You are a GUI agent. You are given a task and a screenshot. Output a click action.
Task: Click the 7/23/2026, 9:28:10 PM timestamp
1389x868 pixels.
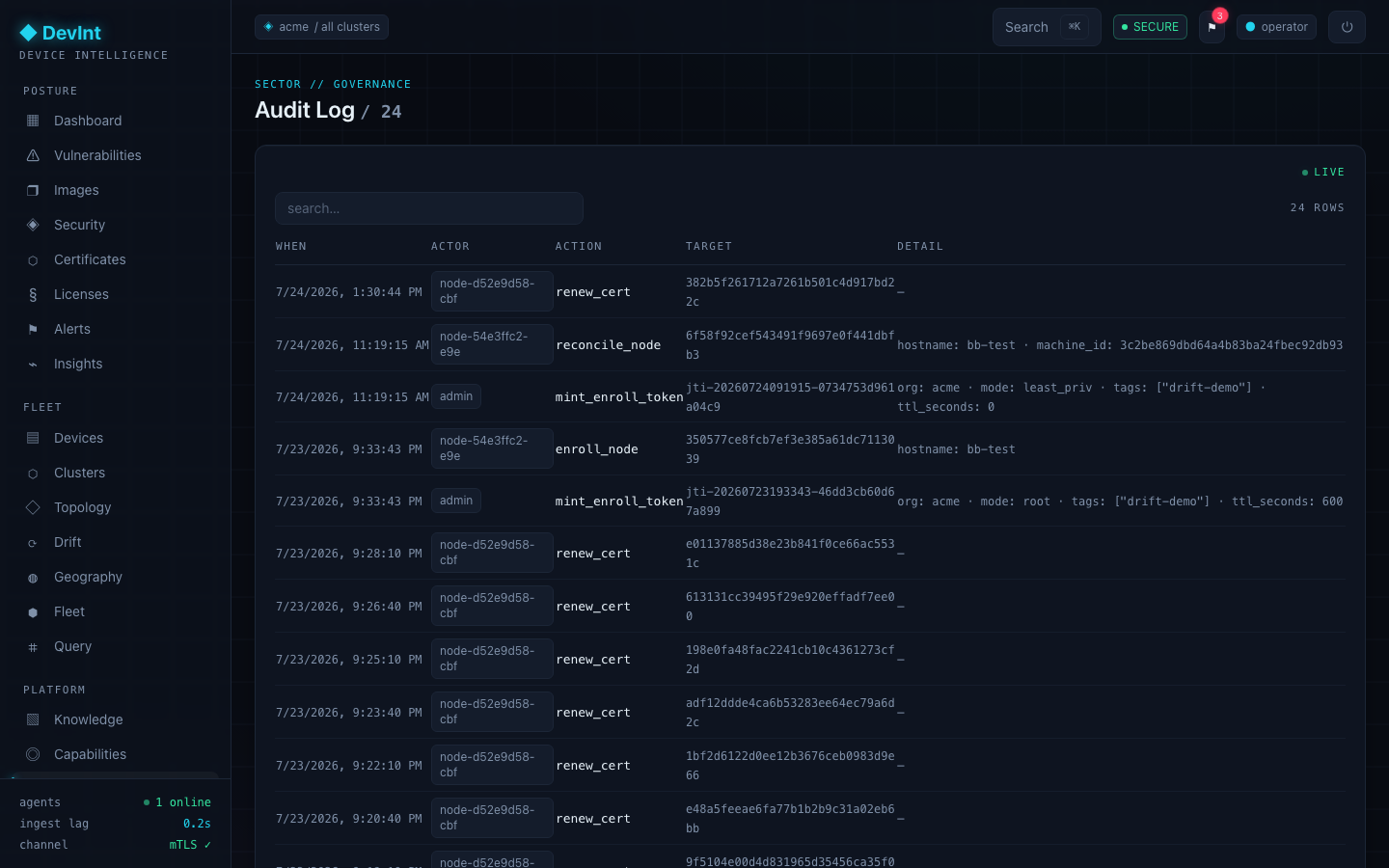tap(349, 554)
